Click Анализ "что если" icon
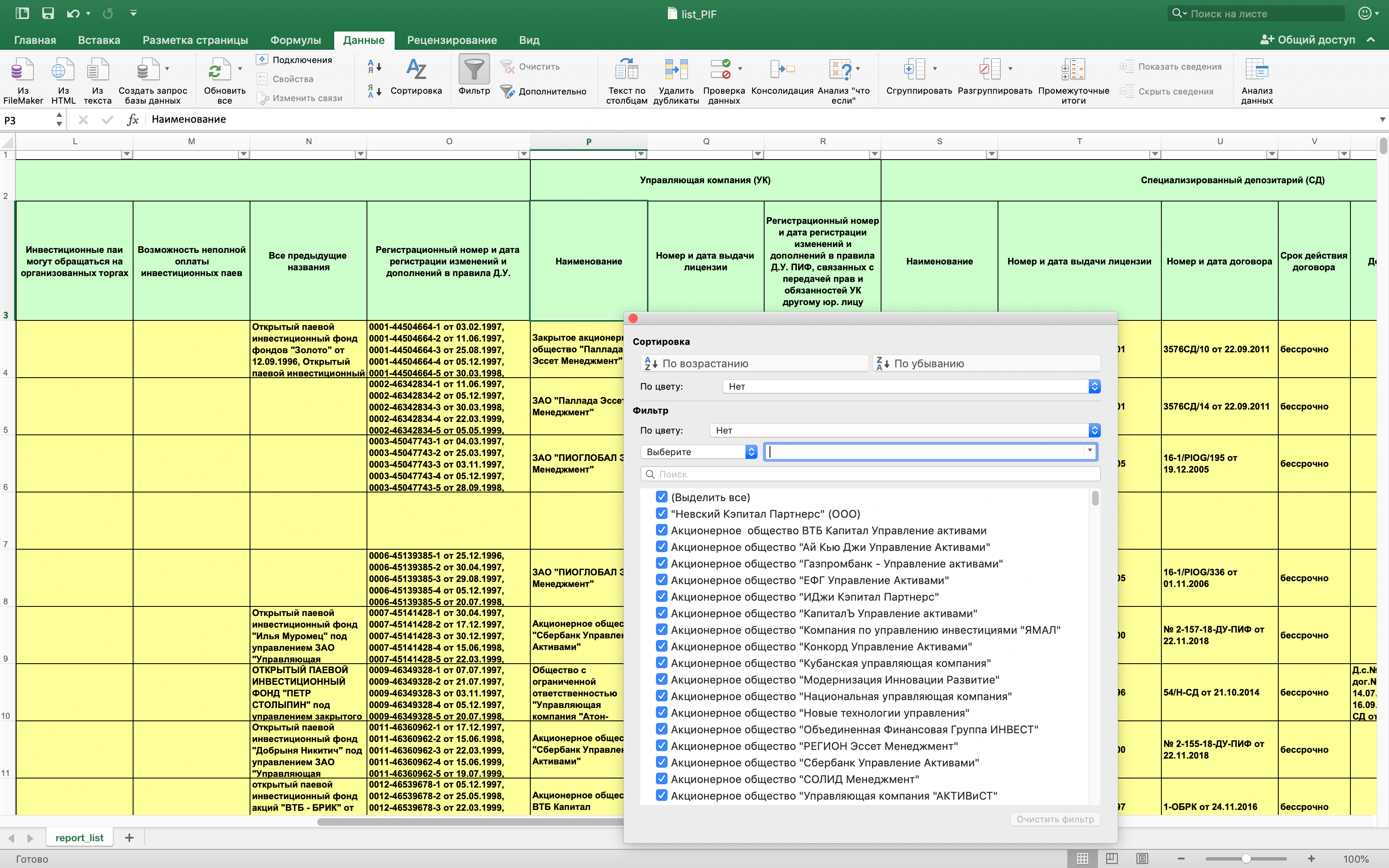The width and height of the screenshot is (1389, 868). click(x=840, y=69)
